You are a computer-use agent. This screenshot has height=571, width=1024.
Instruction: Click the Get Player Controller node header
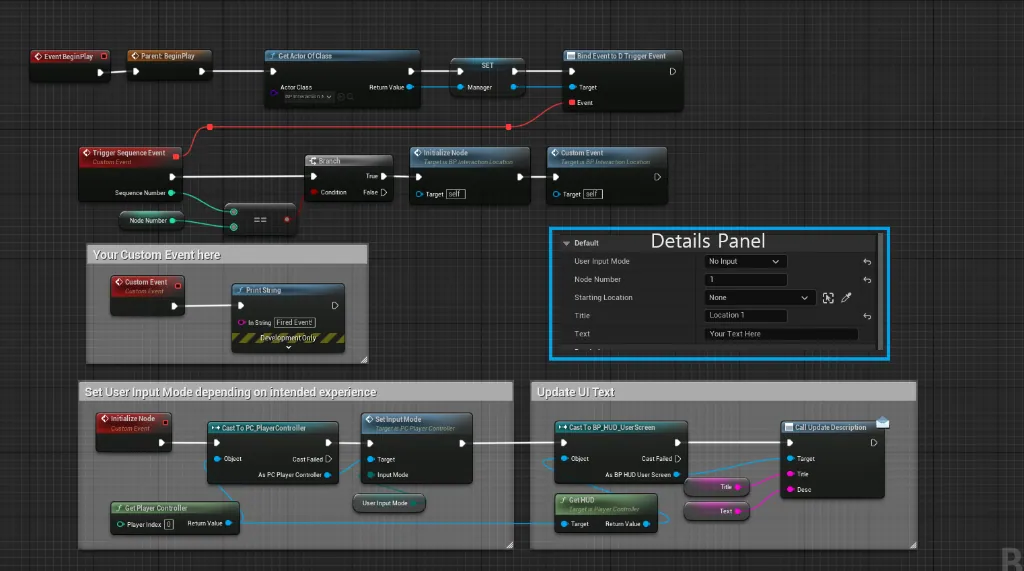coord(175,508)
